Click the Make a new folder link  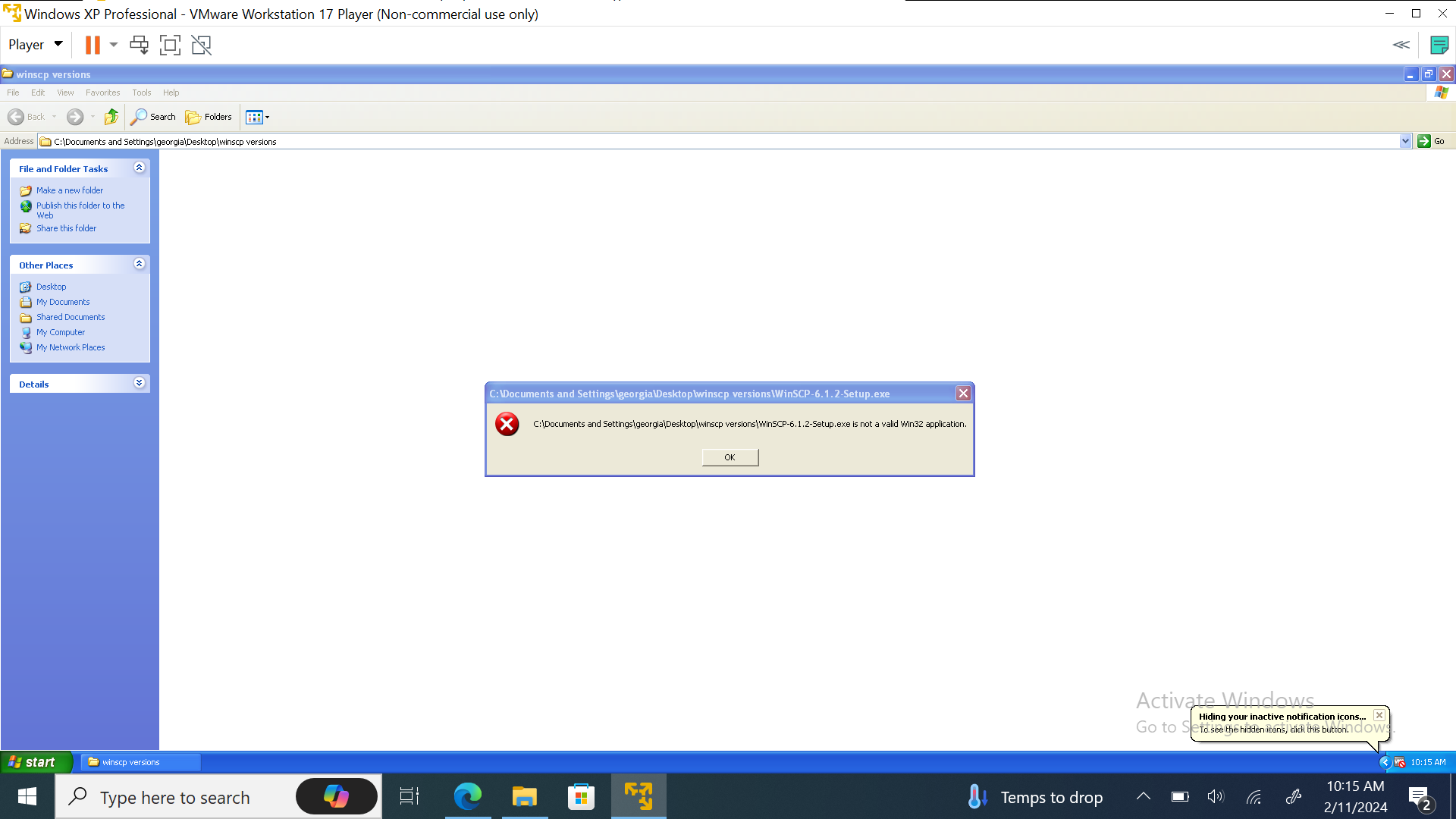(70, 190)
